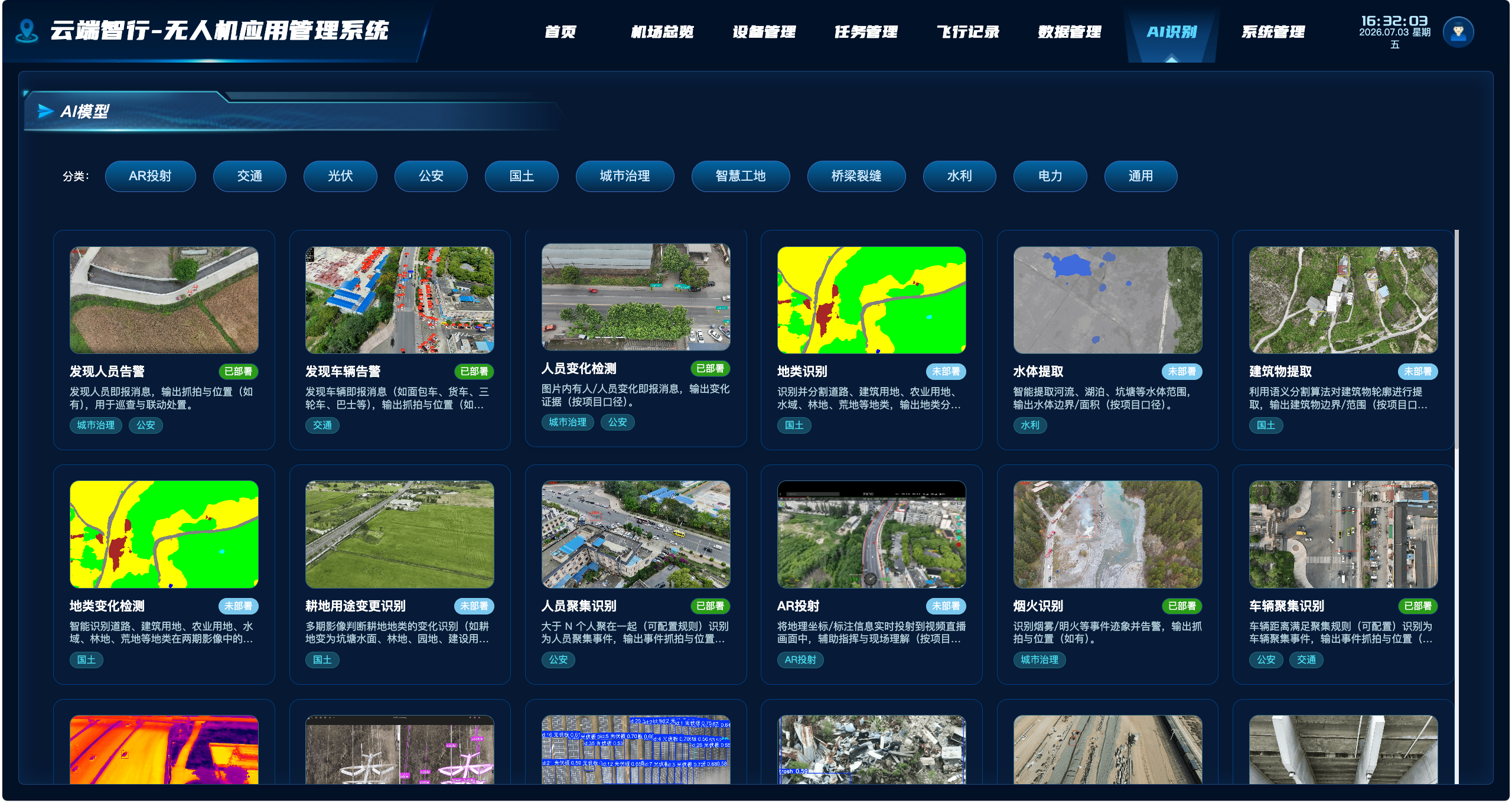1512x803 pixels.
Task: Open the AI识别 tab
Action: [x=1172, y=32]
